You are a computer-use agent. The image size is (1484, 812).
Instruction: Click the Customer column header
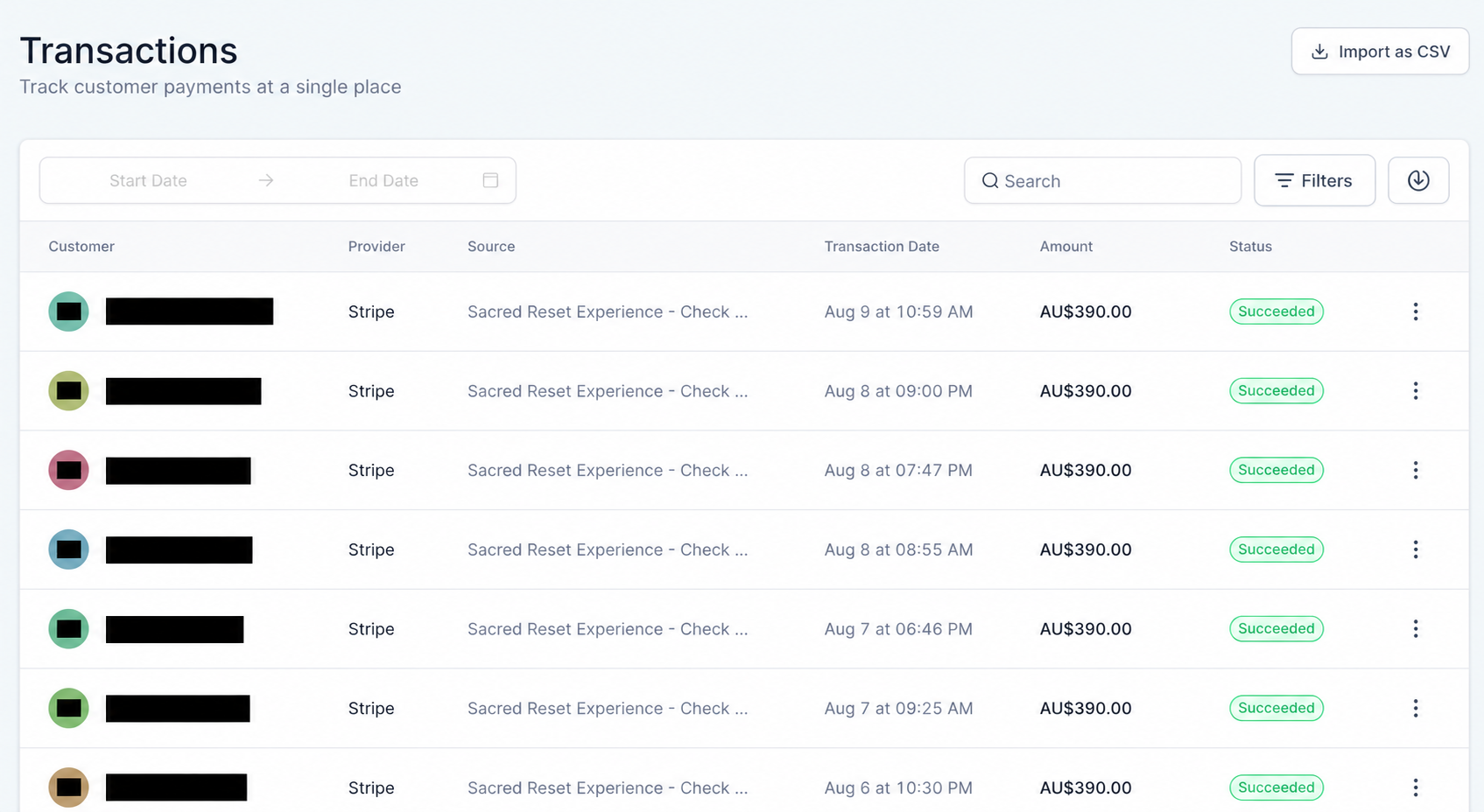click(x=81, y=247)
